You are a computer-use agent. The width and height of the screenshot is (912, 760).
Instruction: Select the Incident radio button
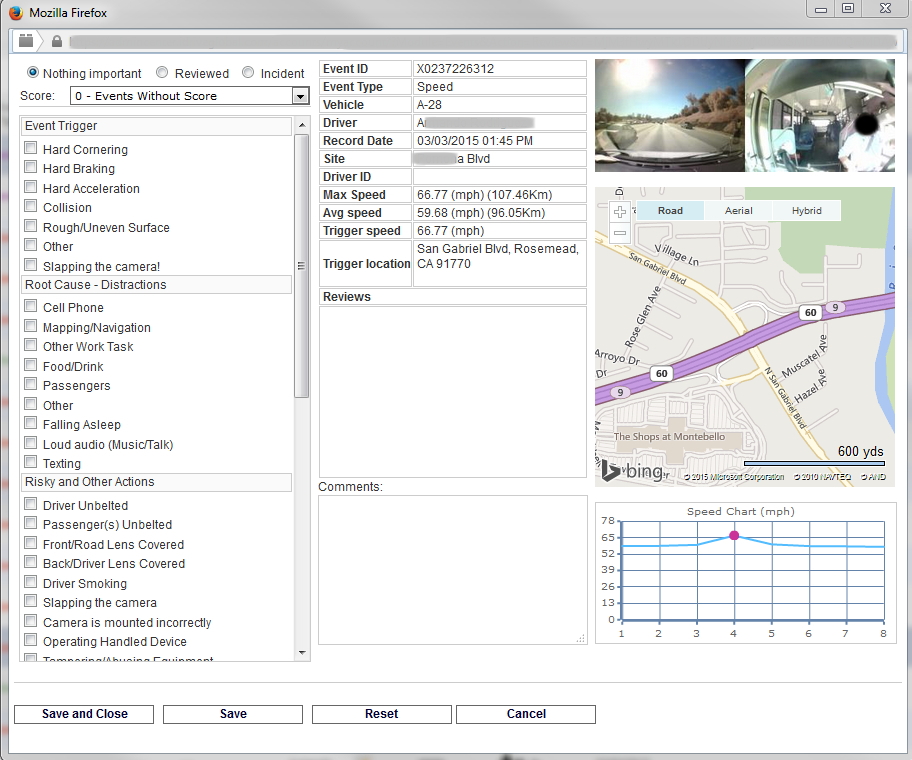[248, 73]
